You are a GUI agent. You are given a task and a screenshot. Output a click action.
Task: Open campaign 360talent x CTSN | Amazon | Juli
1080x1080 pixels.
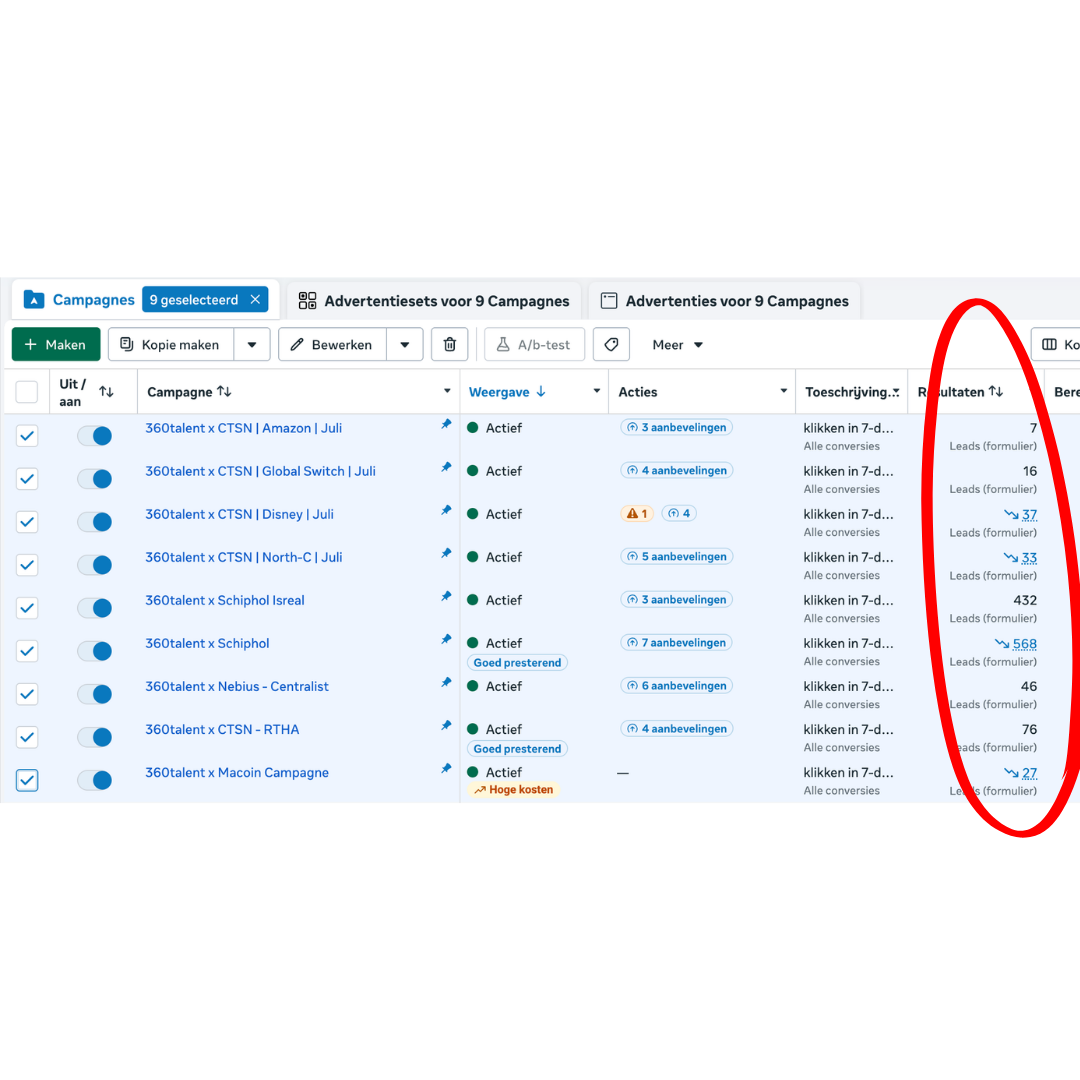click(x=244, y=428)
